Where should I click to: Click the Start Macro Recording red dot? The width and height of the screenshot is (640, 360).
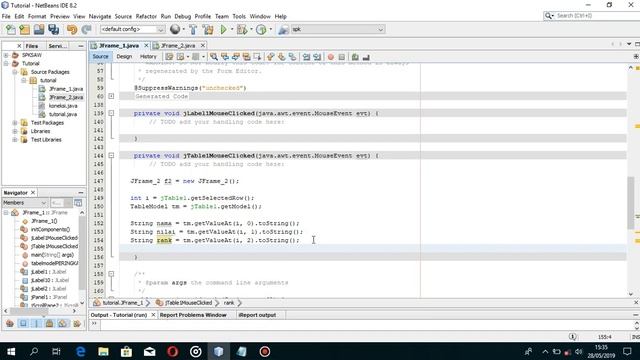(331, 57)
